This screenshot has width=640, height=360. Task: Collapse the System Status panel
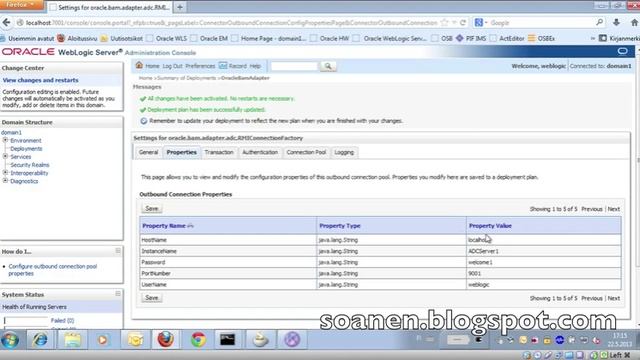(118, 293)
